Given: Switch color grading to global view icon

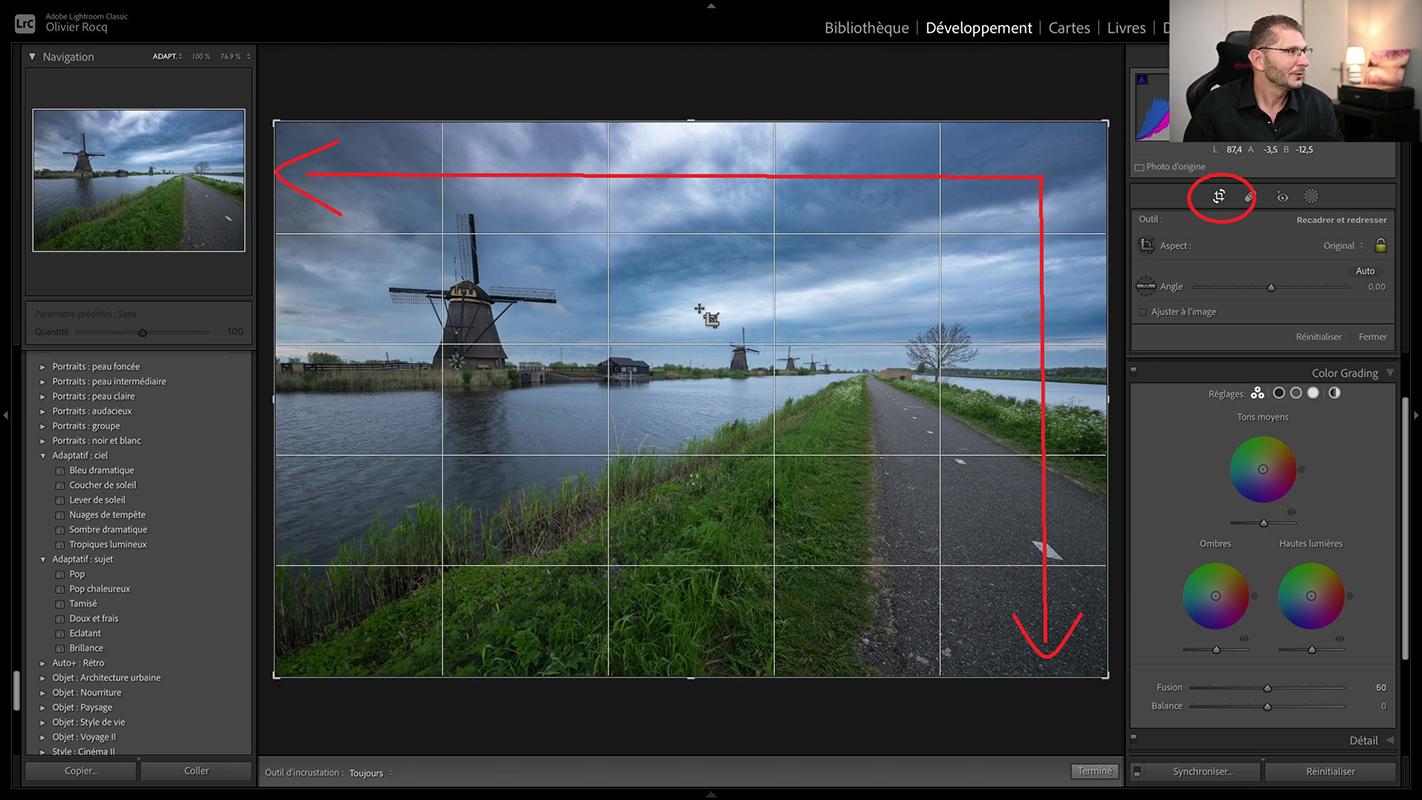Looking at the screenshot, I should point(1334,393).
